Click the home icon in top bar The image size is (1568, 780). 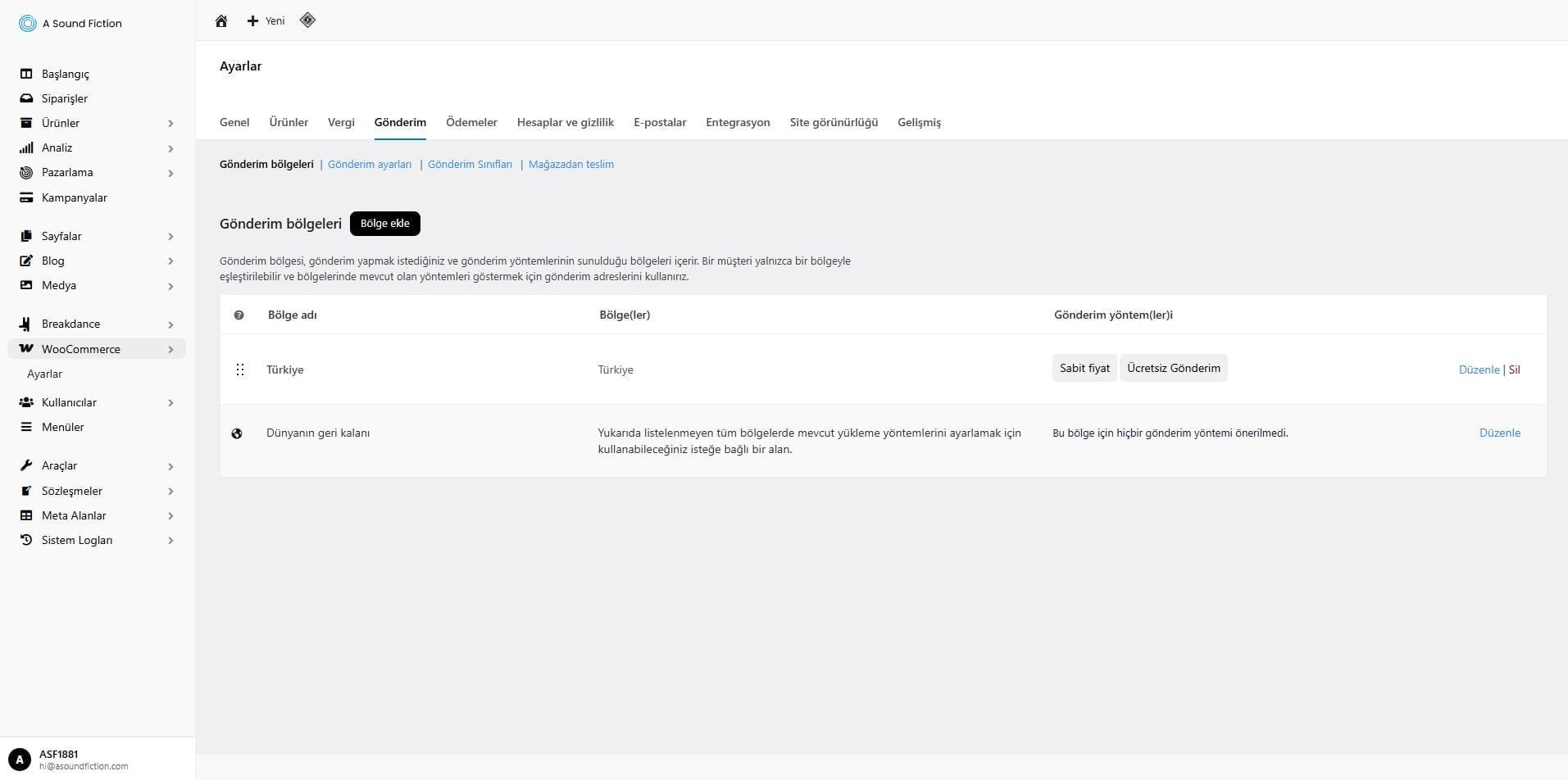click(x=221, y=21)
